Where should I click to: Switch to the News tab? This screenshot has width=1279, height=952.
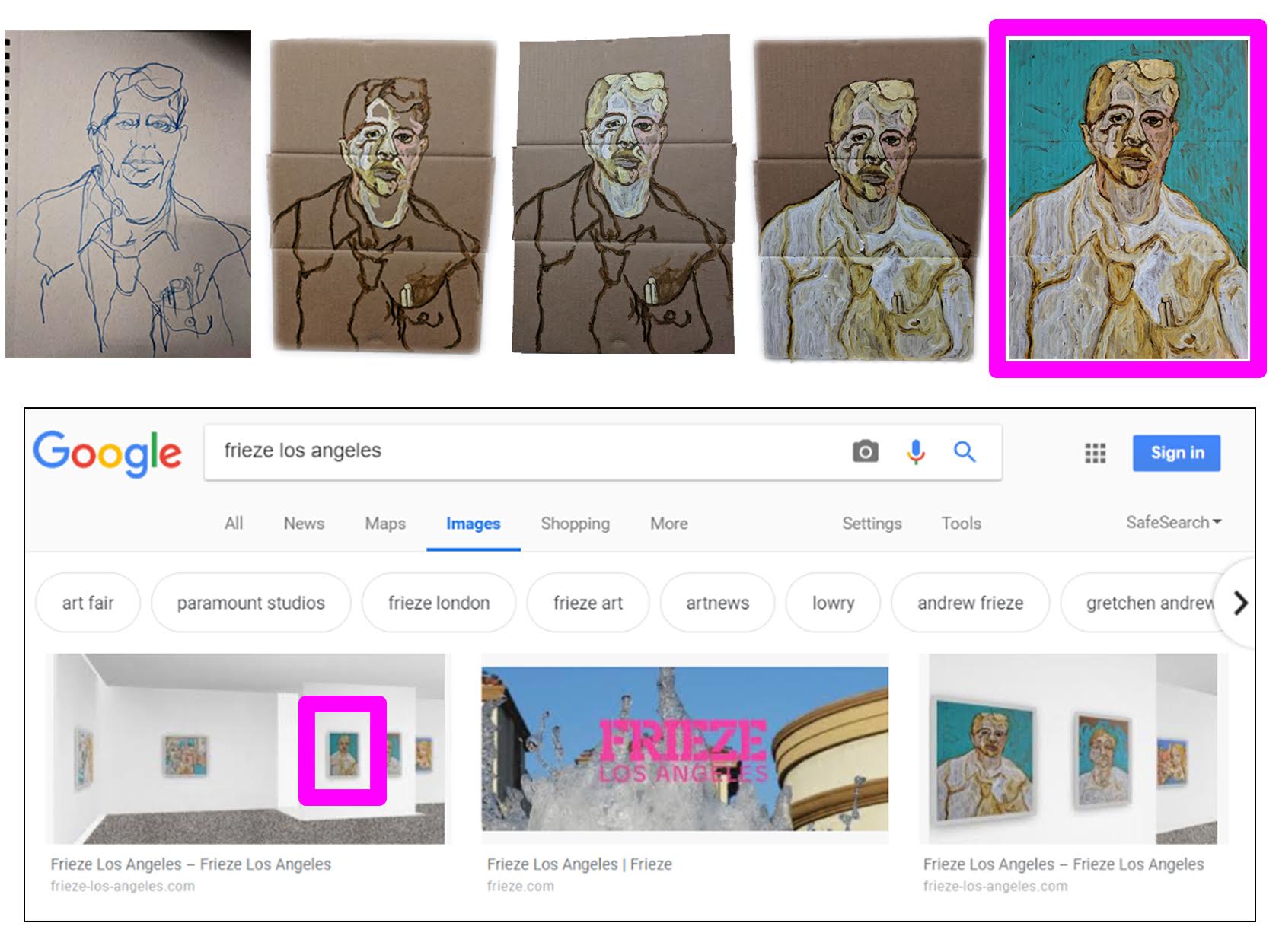(304, 524)
